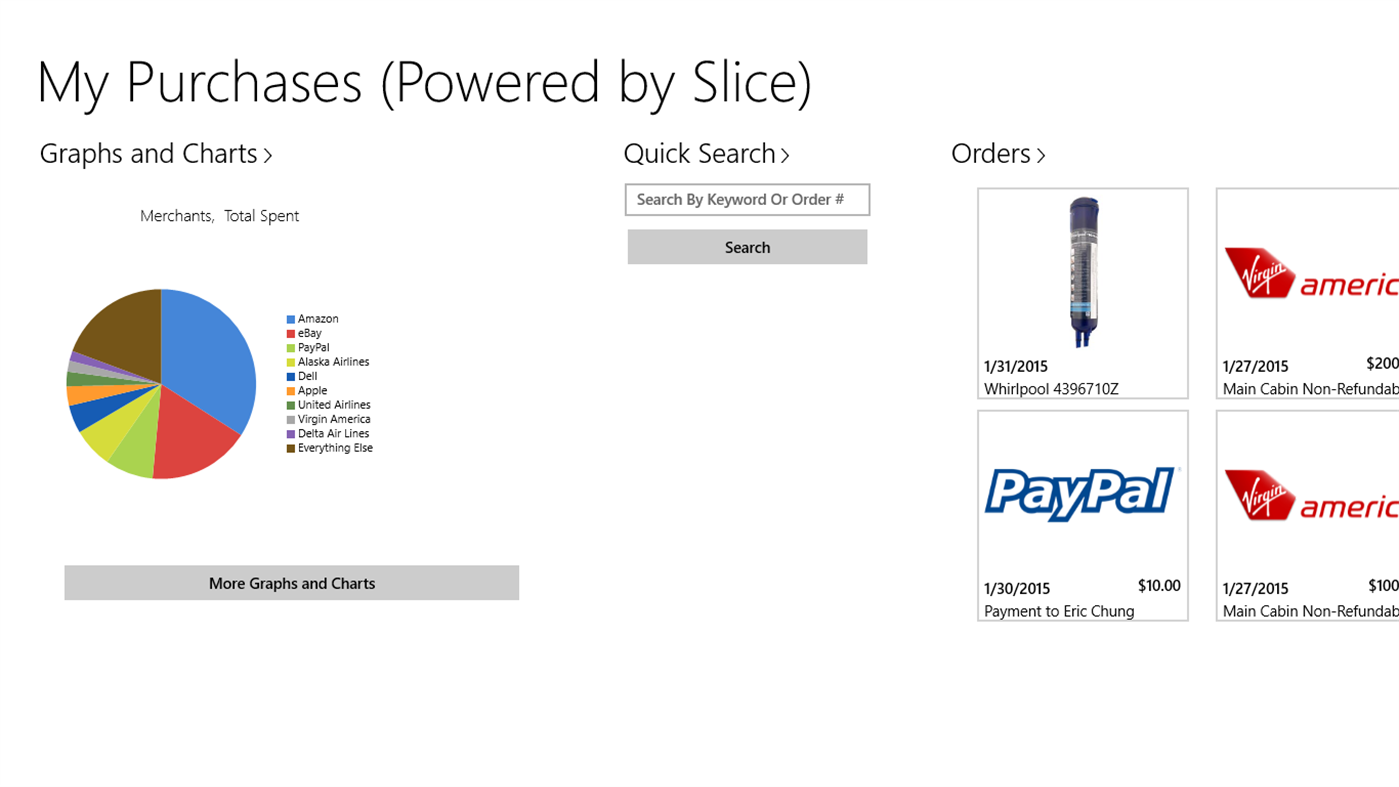Click the More Graphs and Charts button
This screenshot has height=787, width=1399.
[291, 582]
